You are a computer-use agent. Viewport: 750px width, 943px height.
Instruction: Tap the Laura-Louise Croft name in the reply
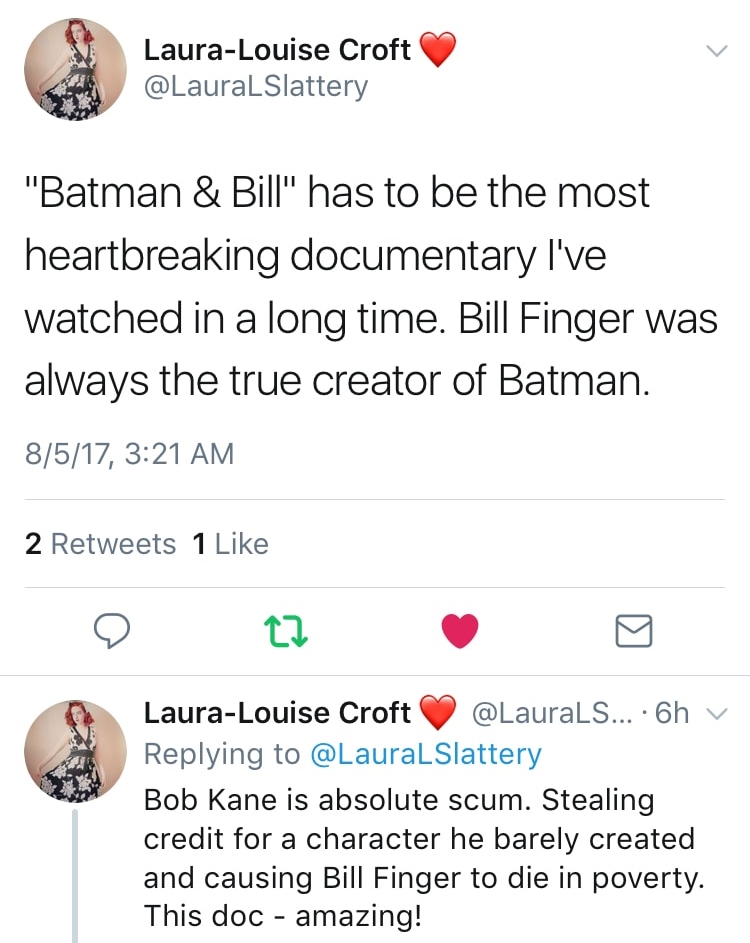[x=277, y=712]
